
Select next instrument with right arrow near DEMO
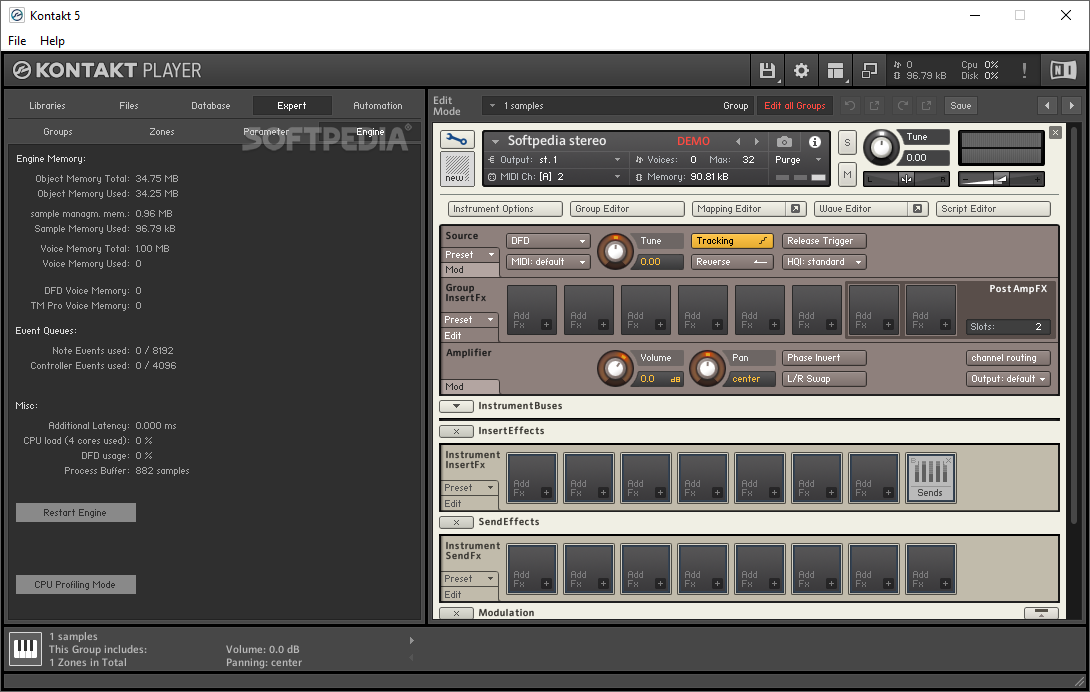click(x=756, y=141)
